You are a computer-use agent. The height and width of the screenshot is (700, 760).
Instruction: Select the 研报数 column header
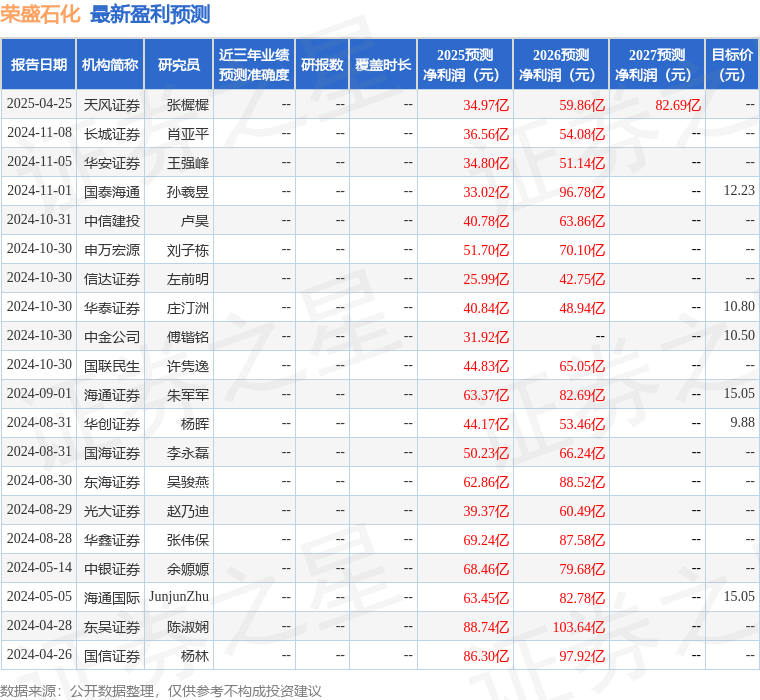point(322,64)
